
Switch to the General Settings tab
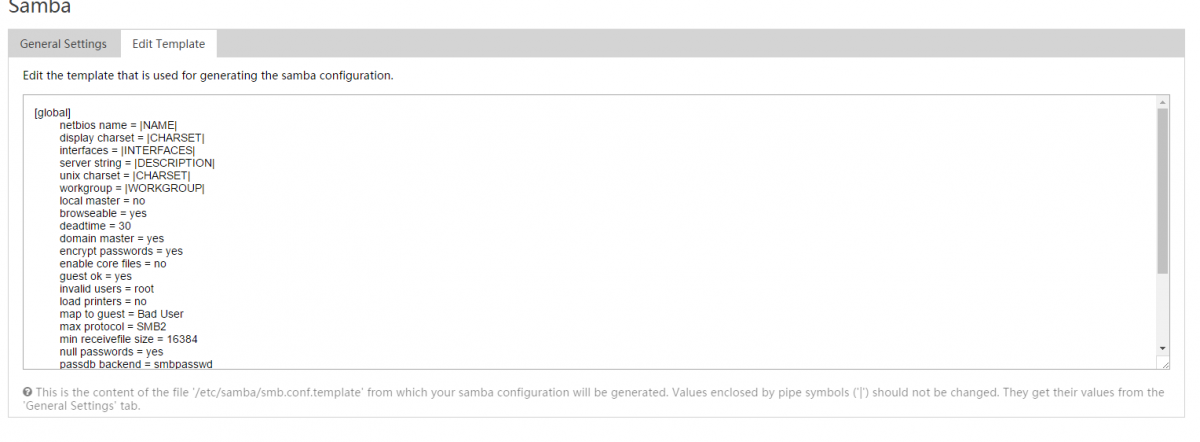pos(63,44)
